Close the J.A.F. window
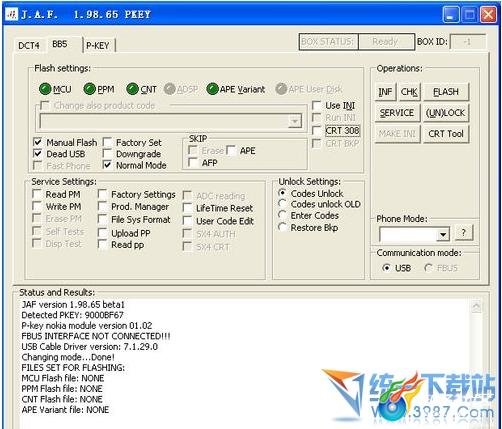This screenshot has width=502, height=429. (x=488, y=15)
